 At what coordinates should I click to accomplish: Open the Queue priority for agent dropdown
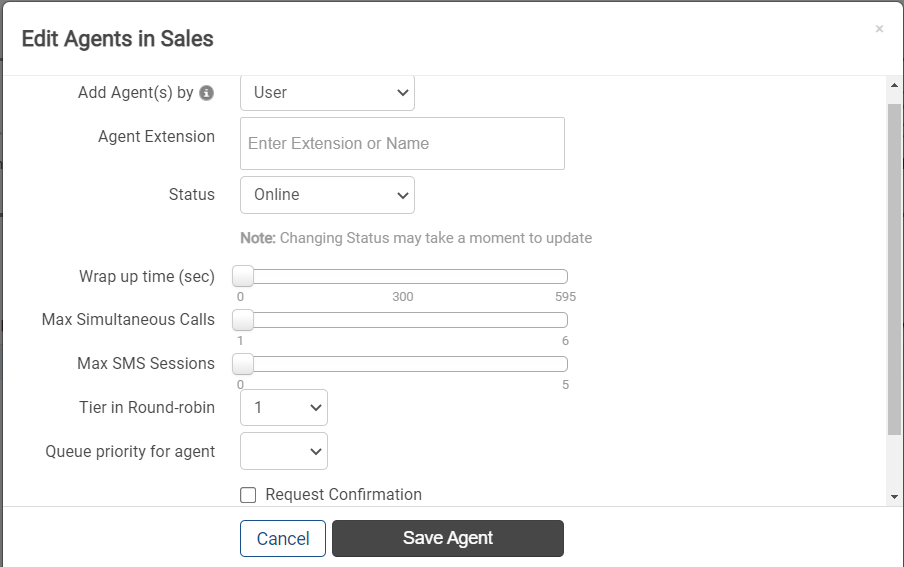point(284,451)
